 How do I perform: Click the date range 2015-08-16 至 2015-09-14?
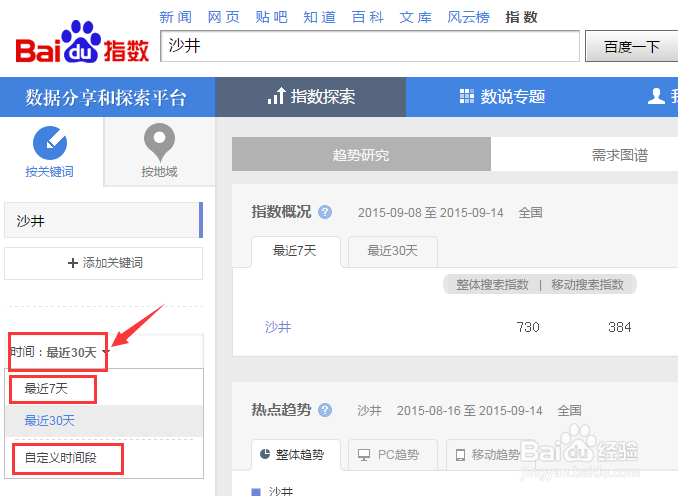tap(470, 410)
